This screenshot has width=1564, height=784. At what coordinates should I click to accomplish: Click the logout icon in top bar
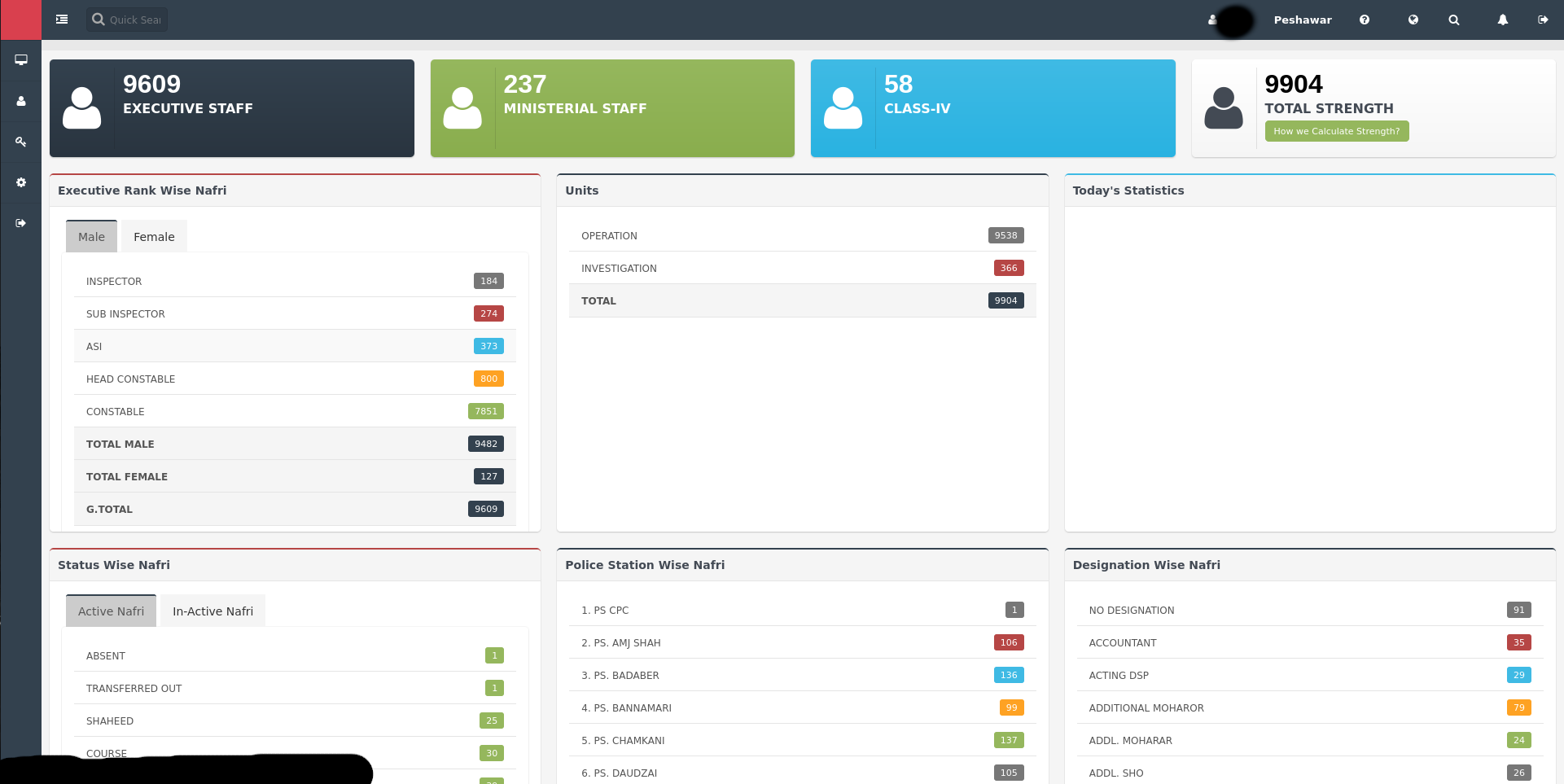coord(1543,20)
